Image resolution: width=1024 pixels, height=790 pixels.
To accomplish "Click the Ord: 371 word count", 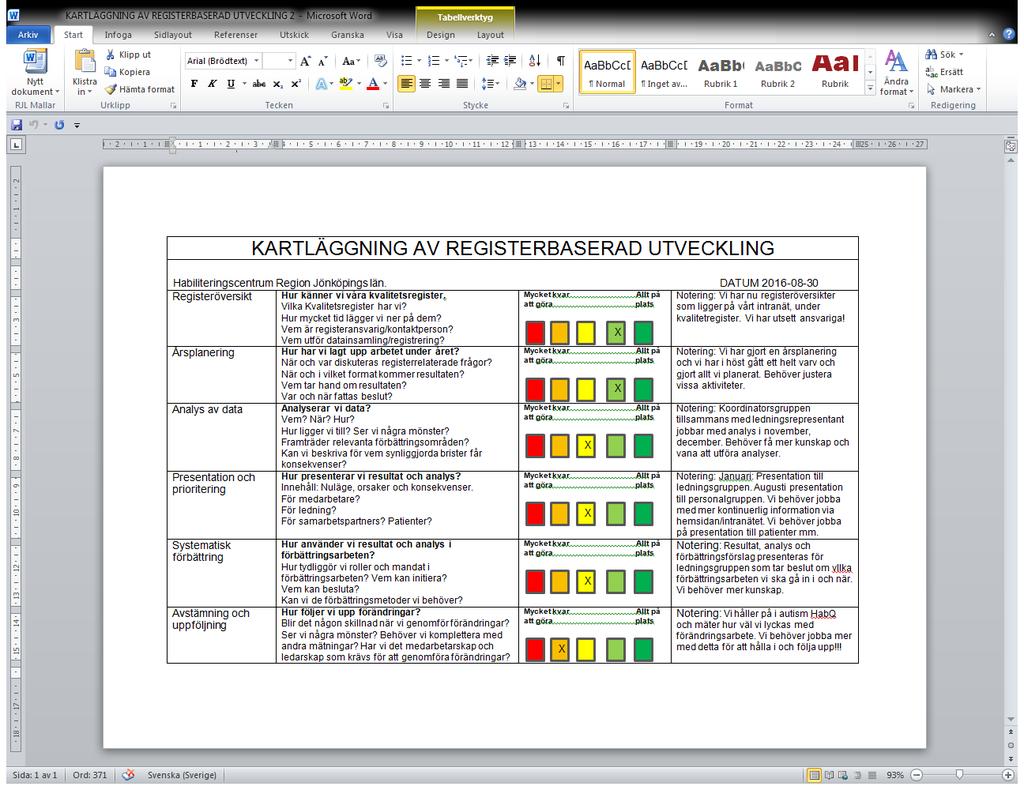I will (x=89, y=775).
